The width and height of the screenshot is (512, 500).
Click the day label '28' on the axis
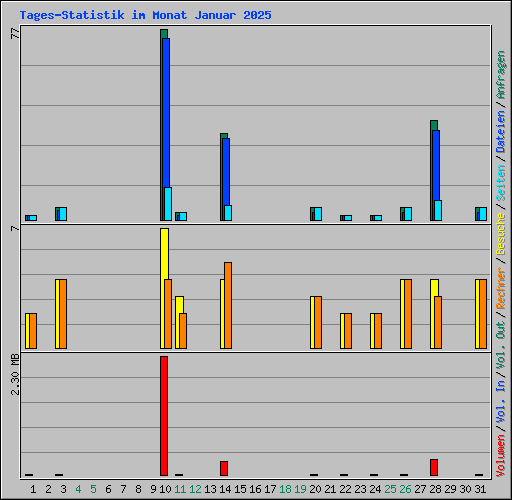435,489
